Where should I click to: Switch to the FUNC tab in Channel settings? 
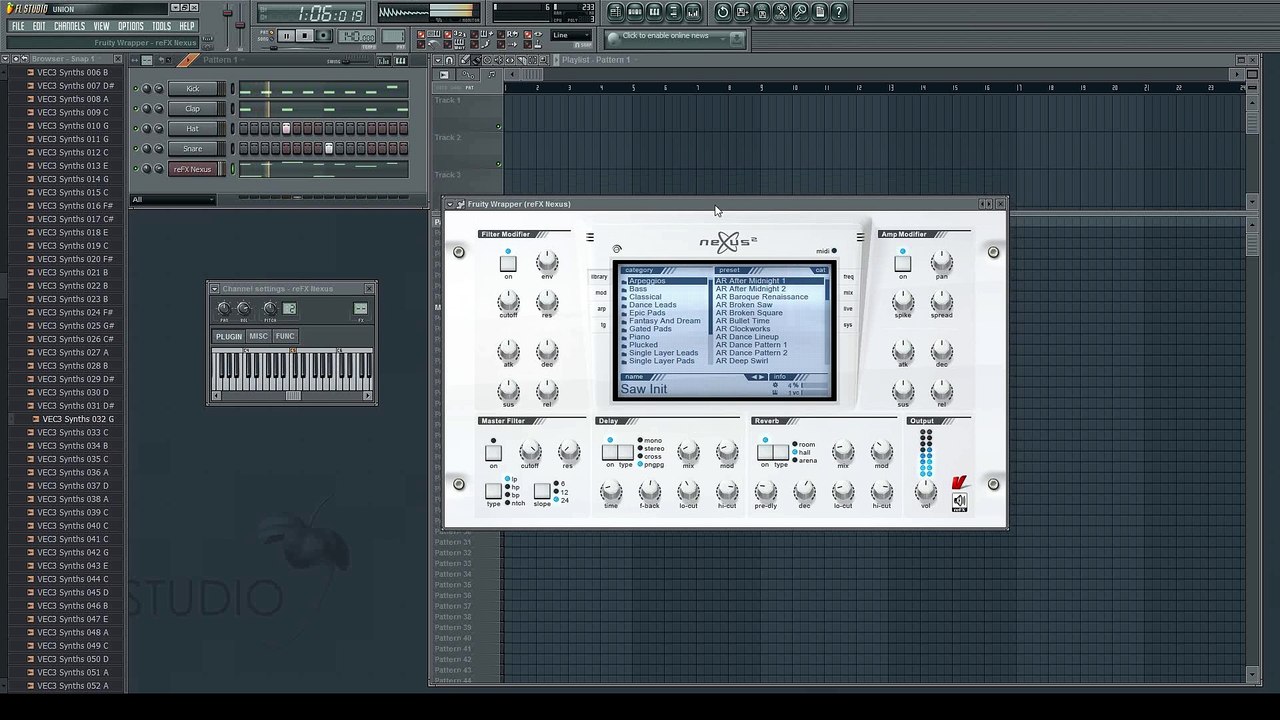pos(285,336)
